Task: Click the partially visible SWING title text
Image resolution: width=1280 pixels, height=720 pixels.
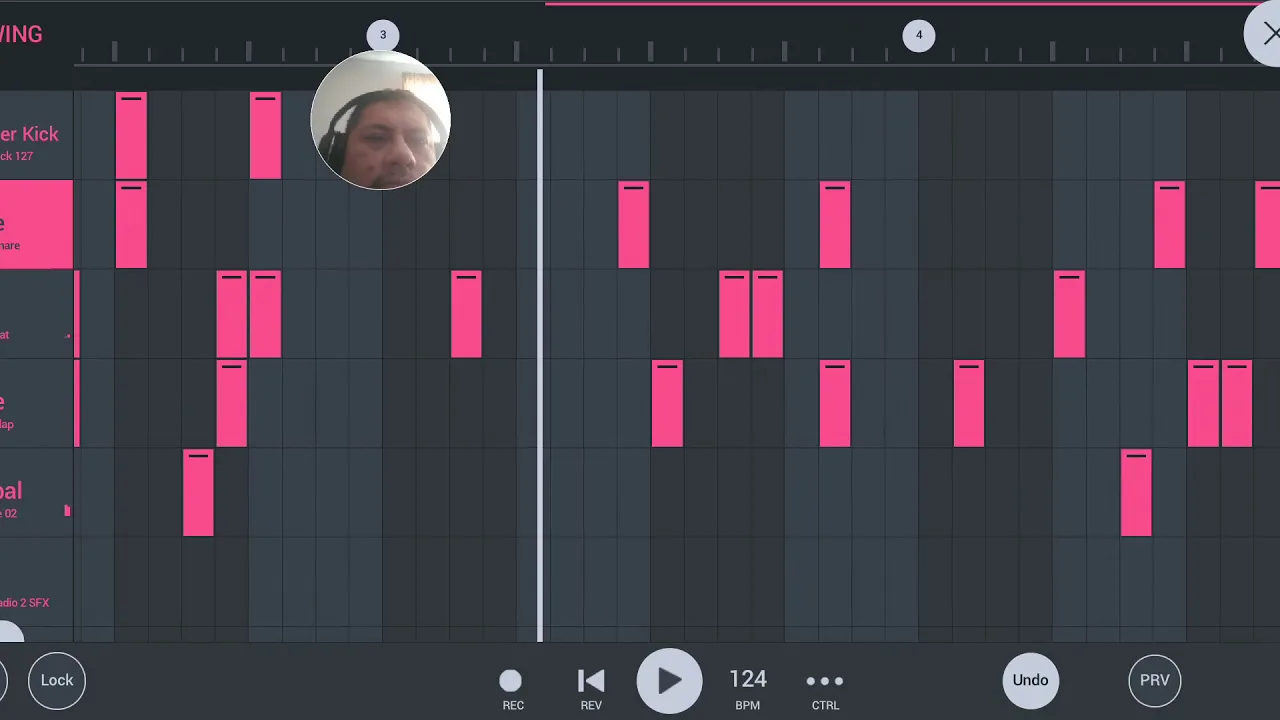Action: [21, 34]
